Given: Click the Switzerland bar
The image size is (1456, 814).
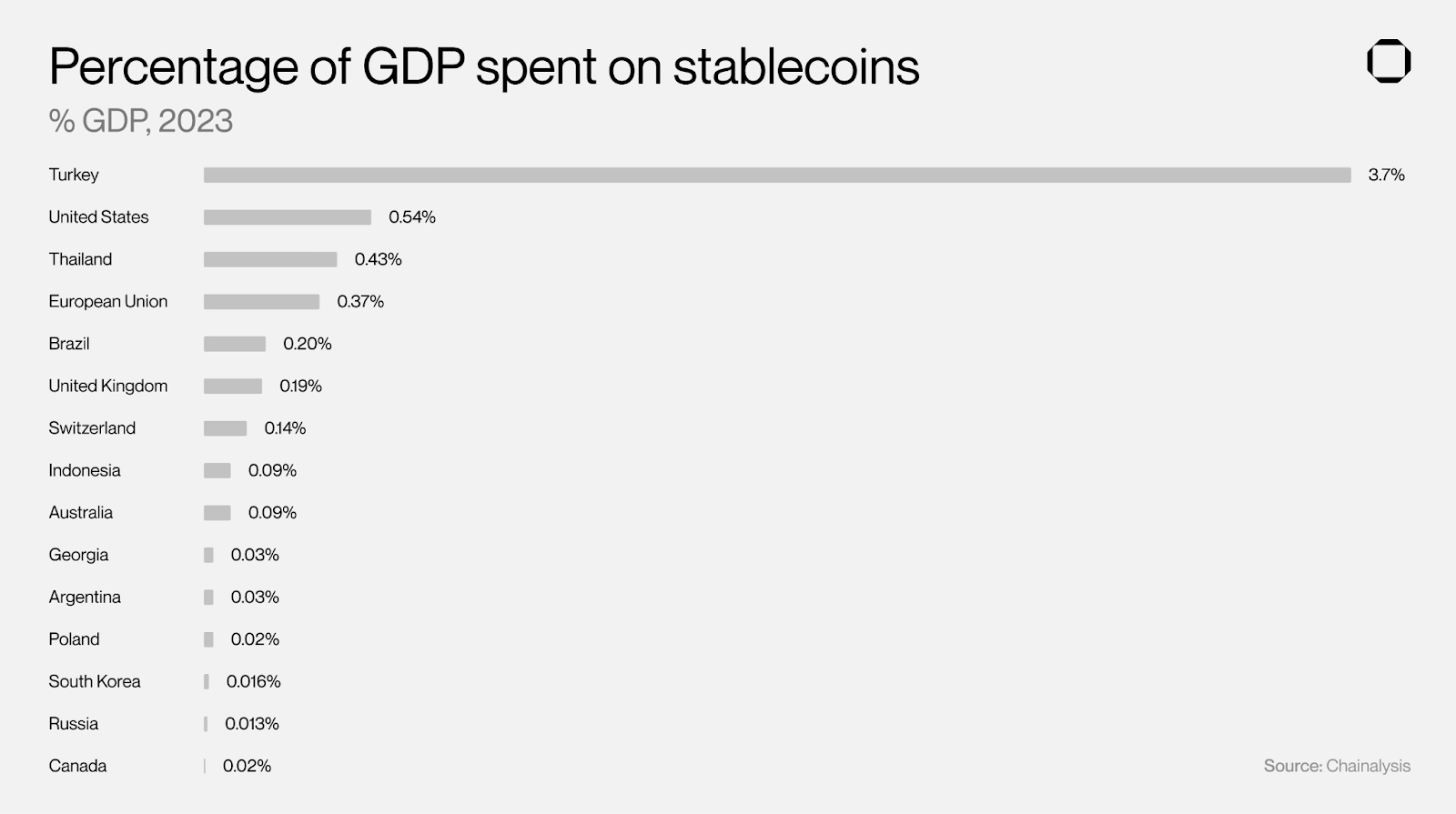Looking at the screenshot, I should (x=225, y=428).
